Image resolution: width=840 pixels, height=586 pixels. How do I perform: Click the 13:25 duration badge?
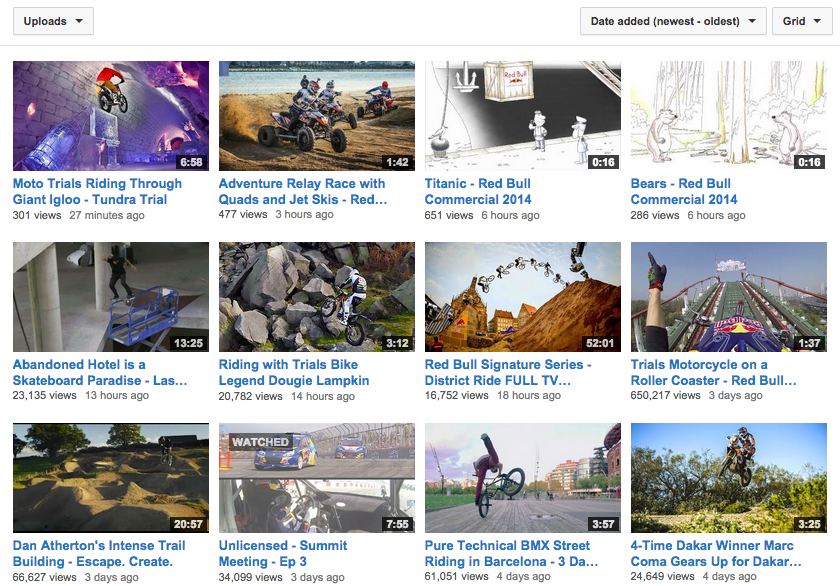click(188, 343)
